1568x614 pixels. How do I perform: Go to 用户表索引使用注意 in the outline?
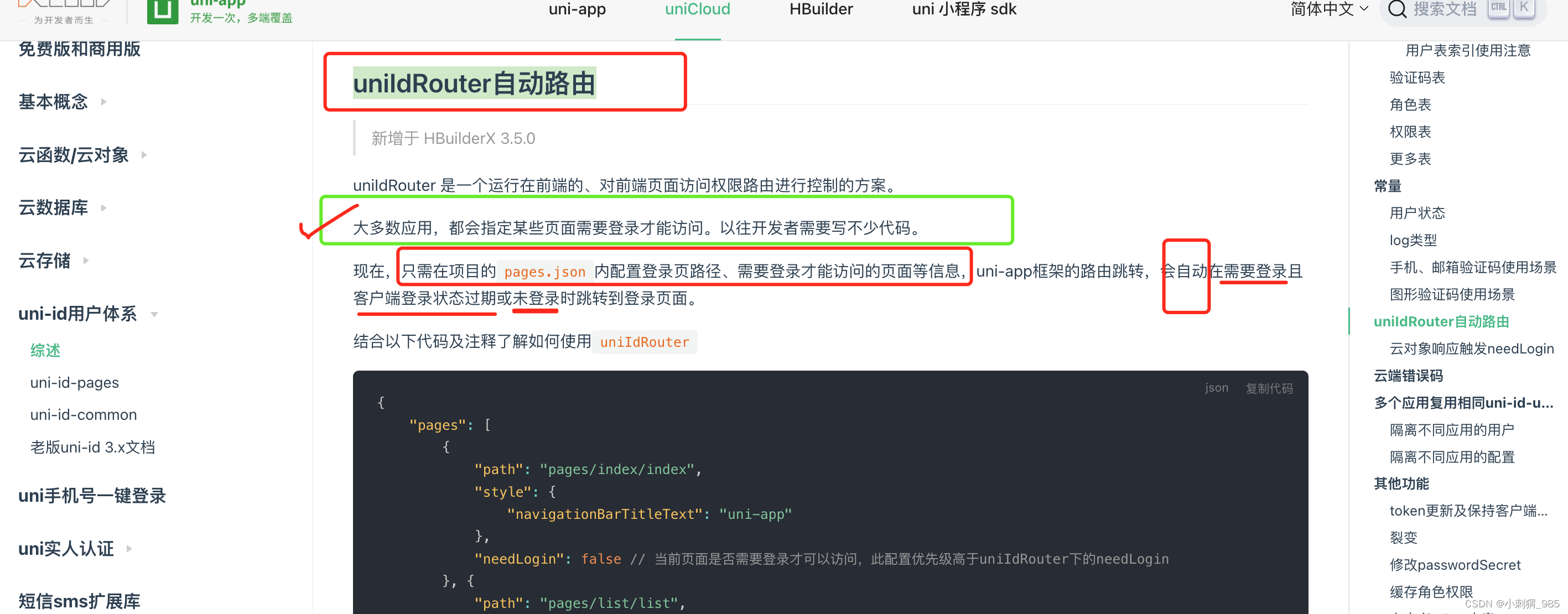tap(1467, 50)
